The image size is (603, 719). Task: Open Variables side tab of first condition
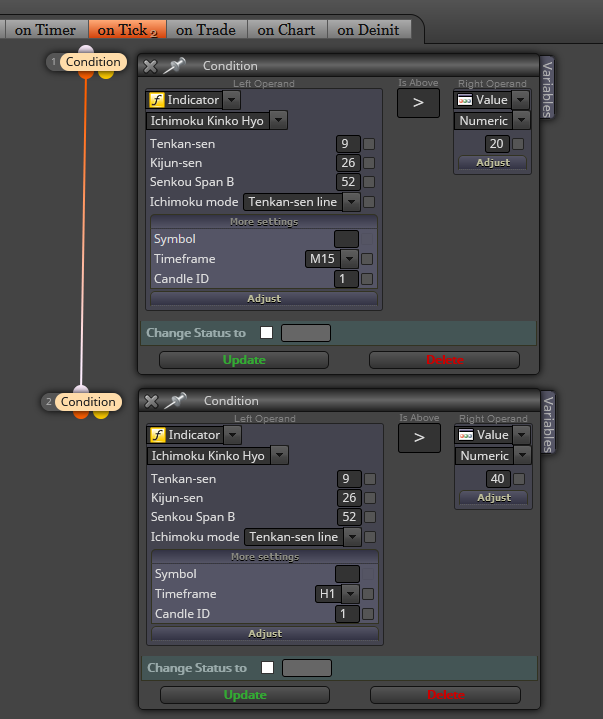coord(548,88)
